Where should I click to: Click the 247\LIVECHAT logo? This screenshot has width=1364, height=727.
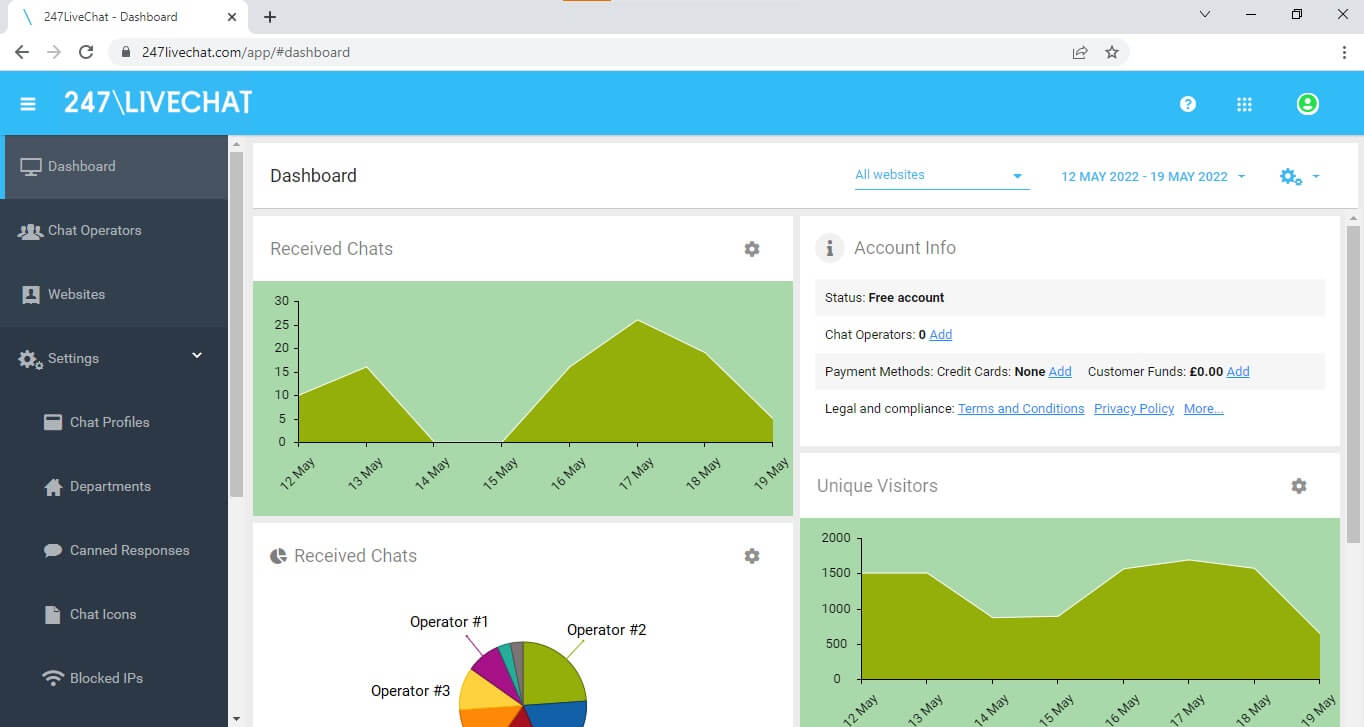[x=158, y=102]
